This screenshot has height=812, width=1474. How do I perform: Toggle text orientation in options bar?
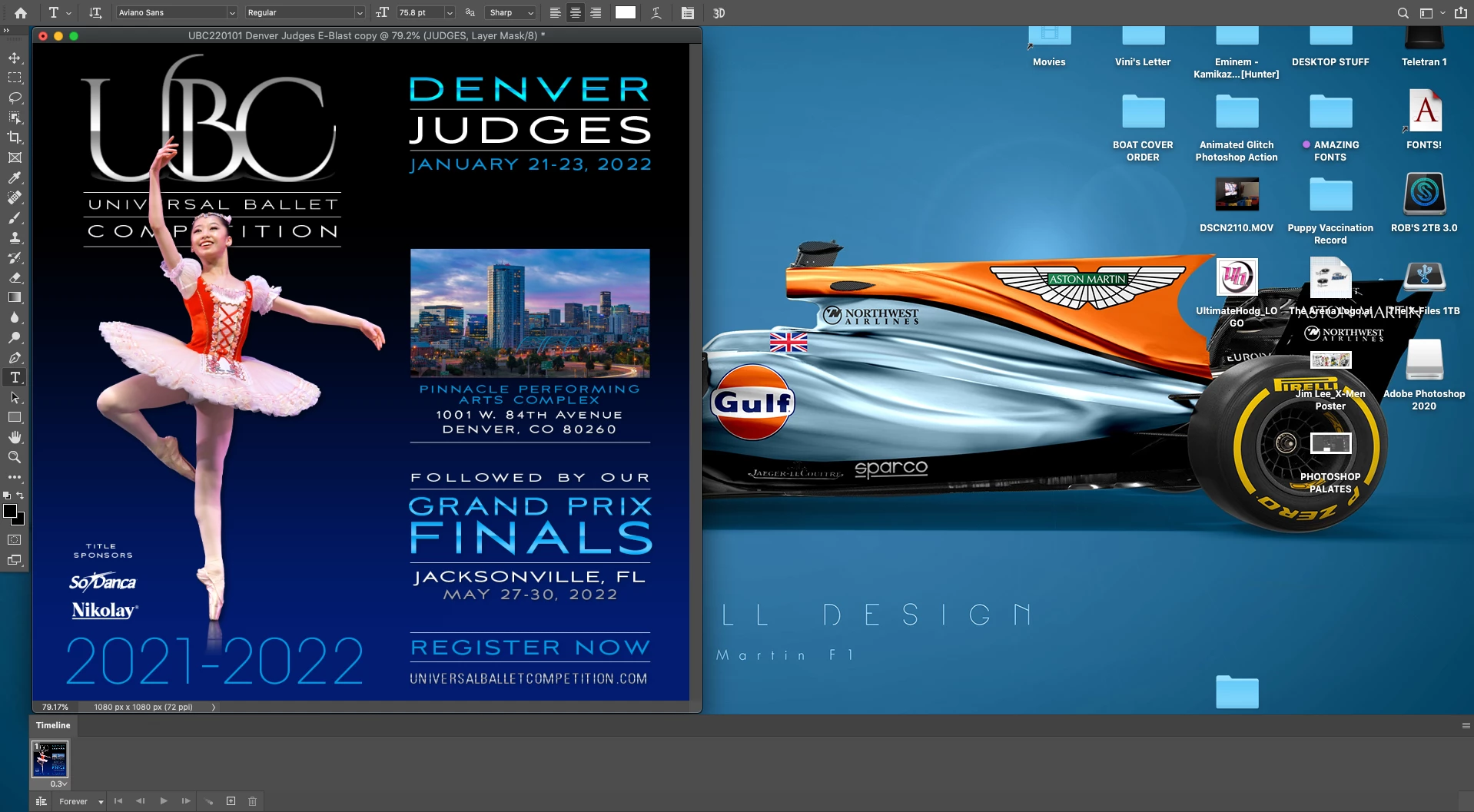coord(95,13)
